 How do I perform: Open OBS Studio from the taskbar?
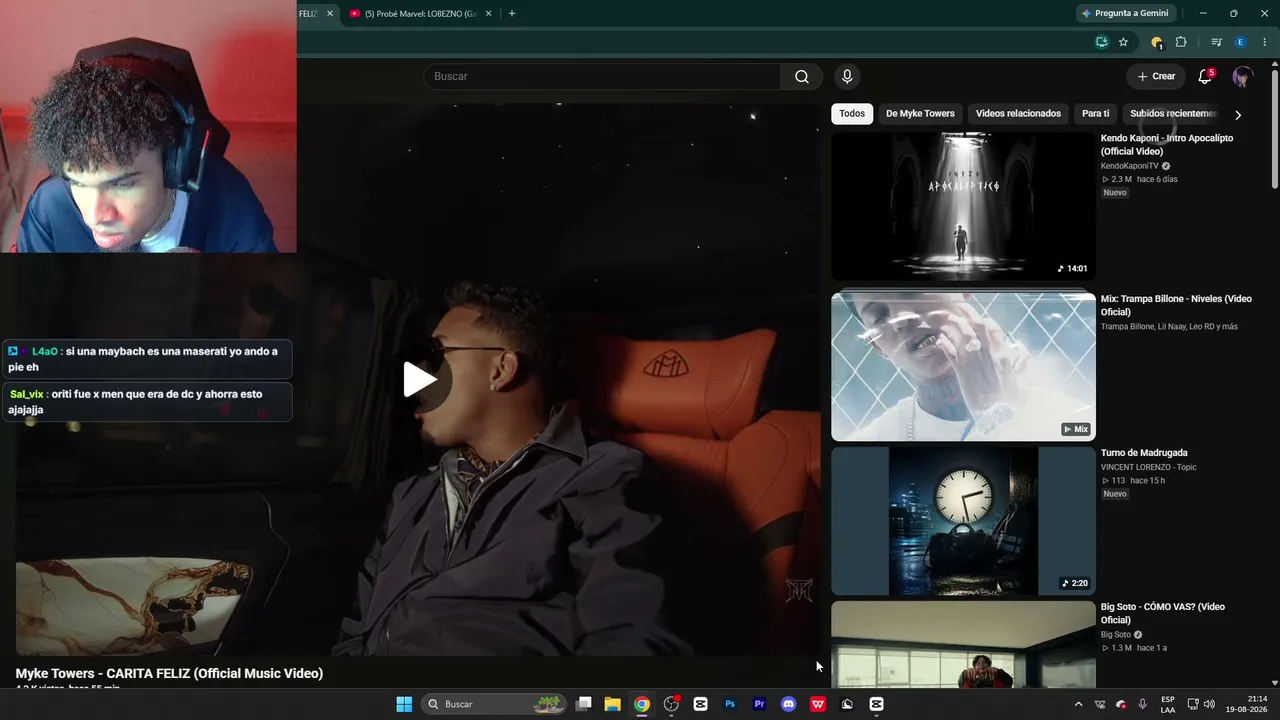click(671, 704)
